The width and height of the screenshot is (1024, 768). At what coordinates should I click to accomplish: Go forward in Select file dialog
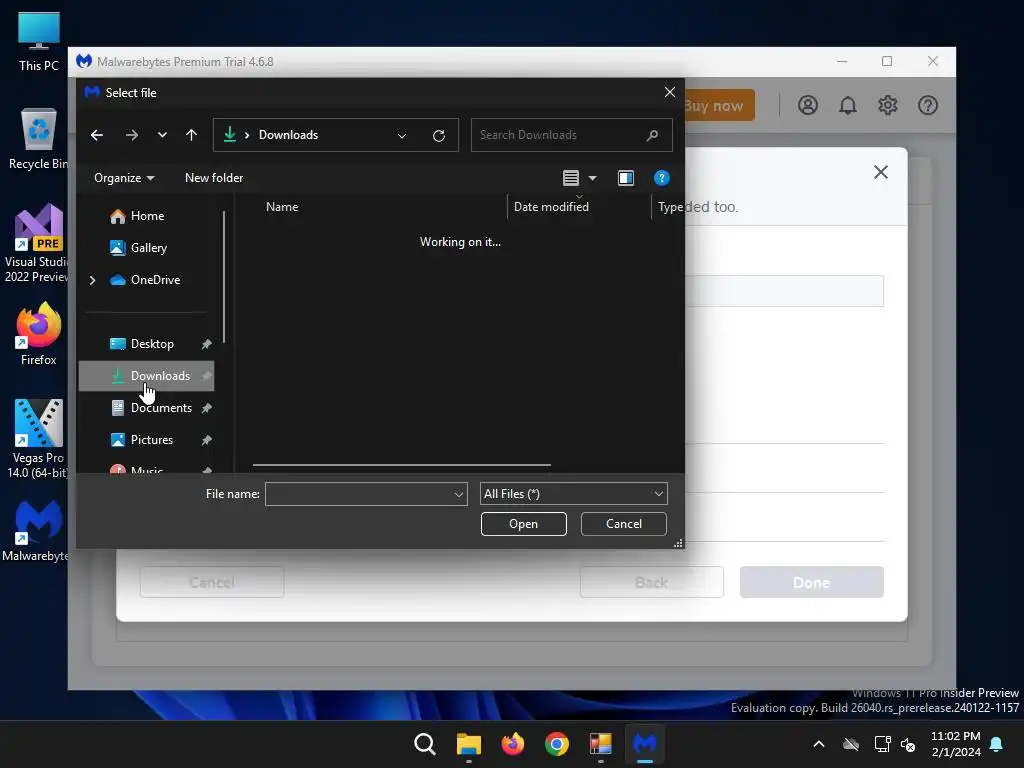[x=132, y=135]
